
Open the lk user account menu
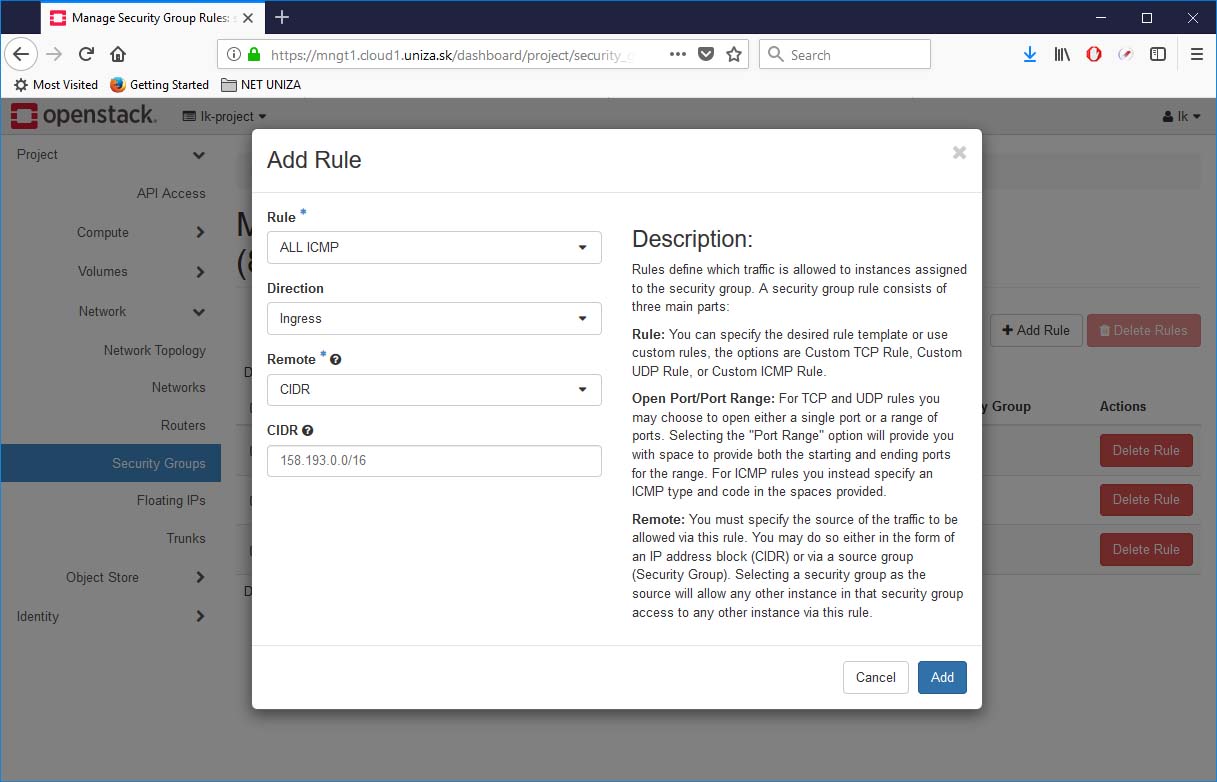click(1182, 116)
